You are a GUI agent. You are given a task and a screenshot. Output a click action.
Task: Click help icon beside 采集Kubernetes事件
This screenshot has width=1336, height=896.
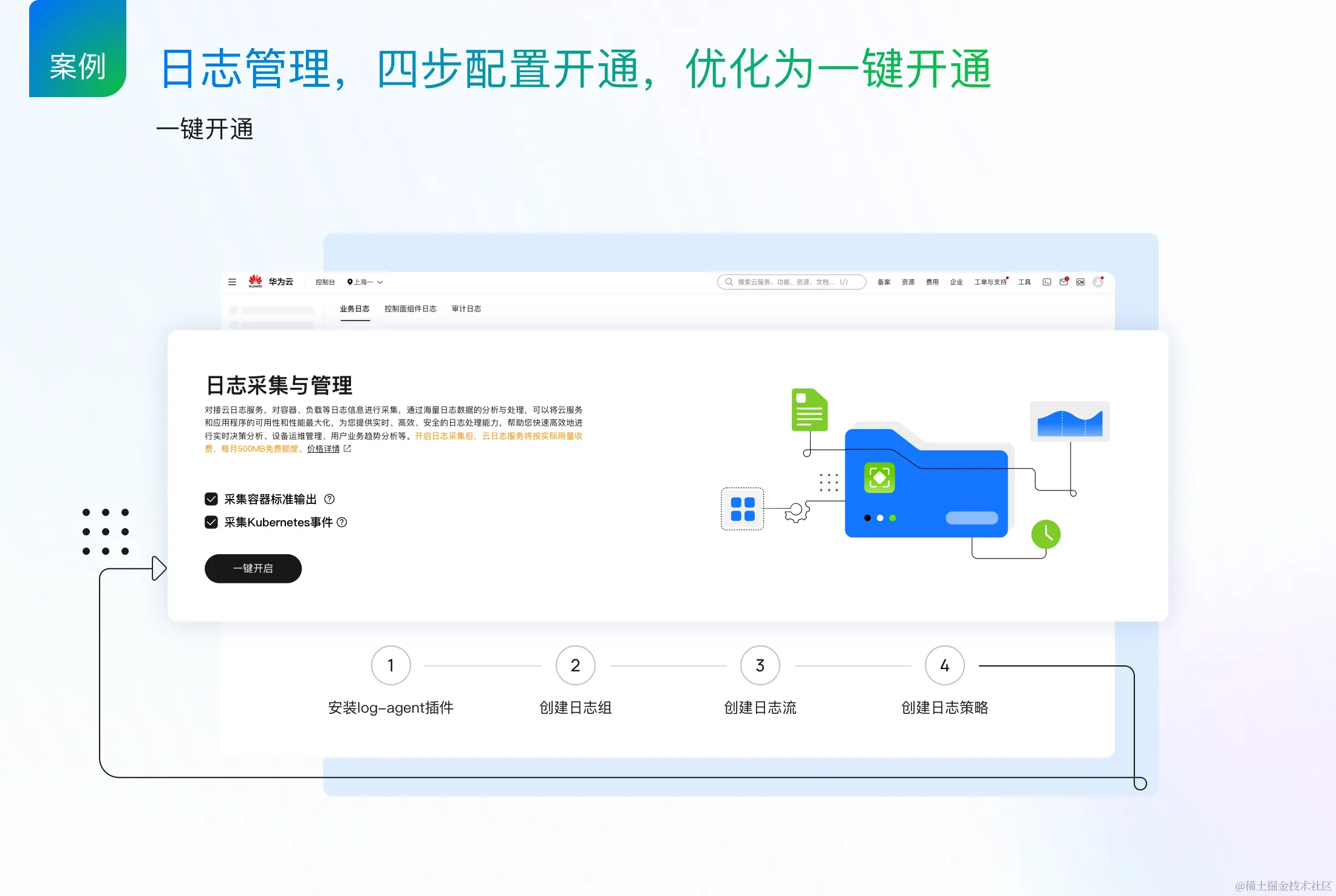(x=342, y=522)
